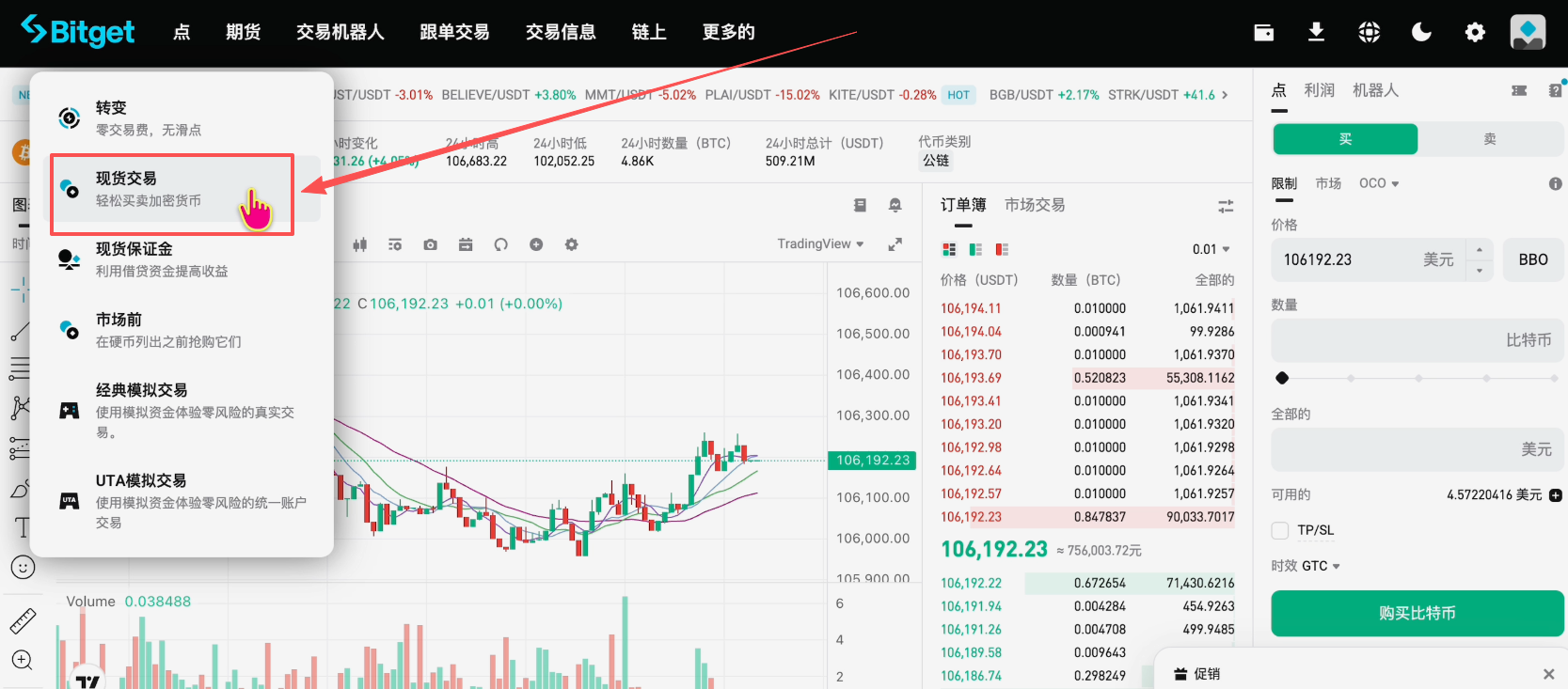Open chart settings gear in the chart toolbar
The width and height of the screenshot is (1568, 689).
(x=571, y=244)
